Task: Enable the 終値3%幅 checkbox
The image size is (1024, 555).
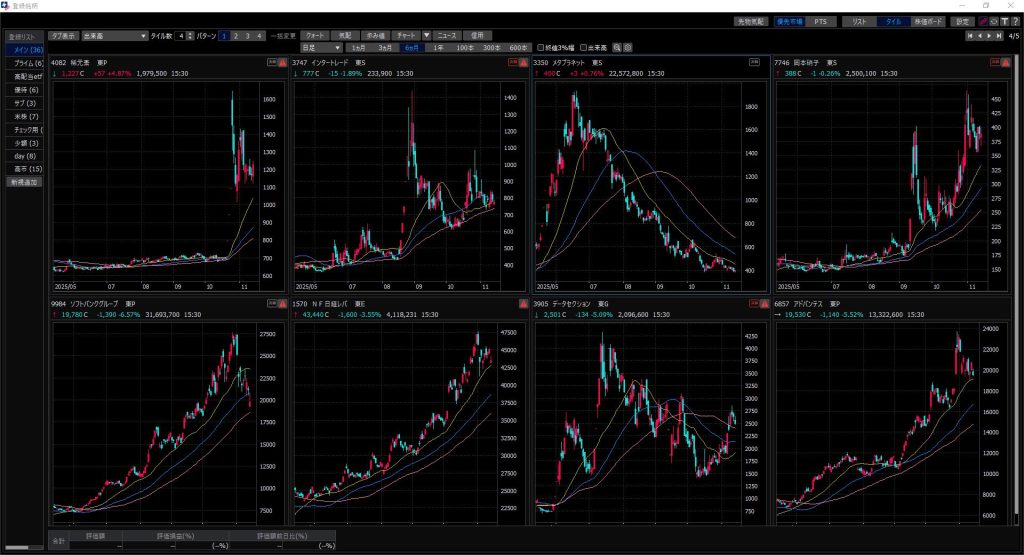Action: point(541,47)
